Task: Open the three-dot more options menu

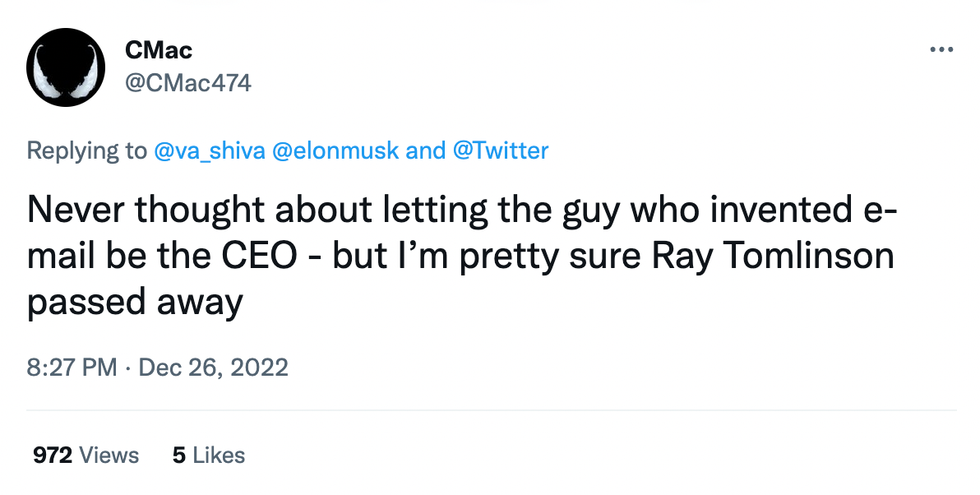Action: tap(942, 49)
